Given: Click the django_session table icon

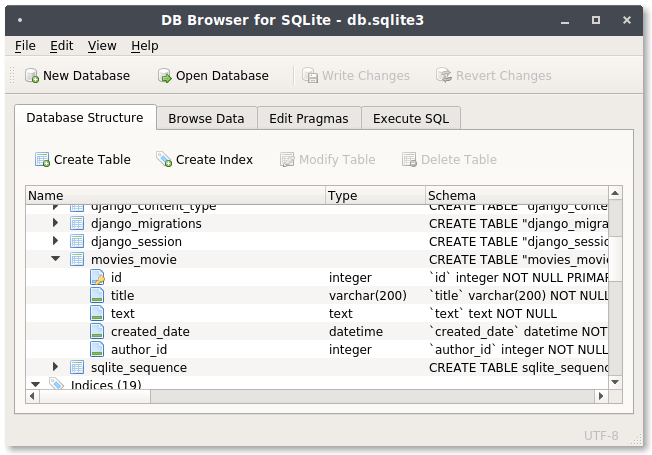Looking at the screenshot, I should tap(77, 241).
